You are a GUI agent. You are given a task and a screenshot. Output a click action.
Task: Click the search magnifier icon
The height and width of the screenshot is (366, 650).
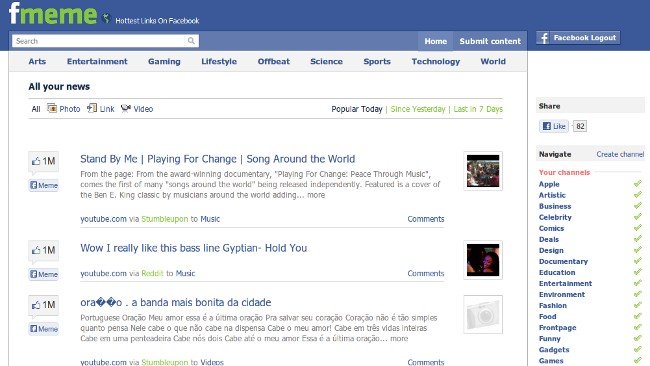191,41
